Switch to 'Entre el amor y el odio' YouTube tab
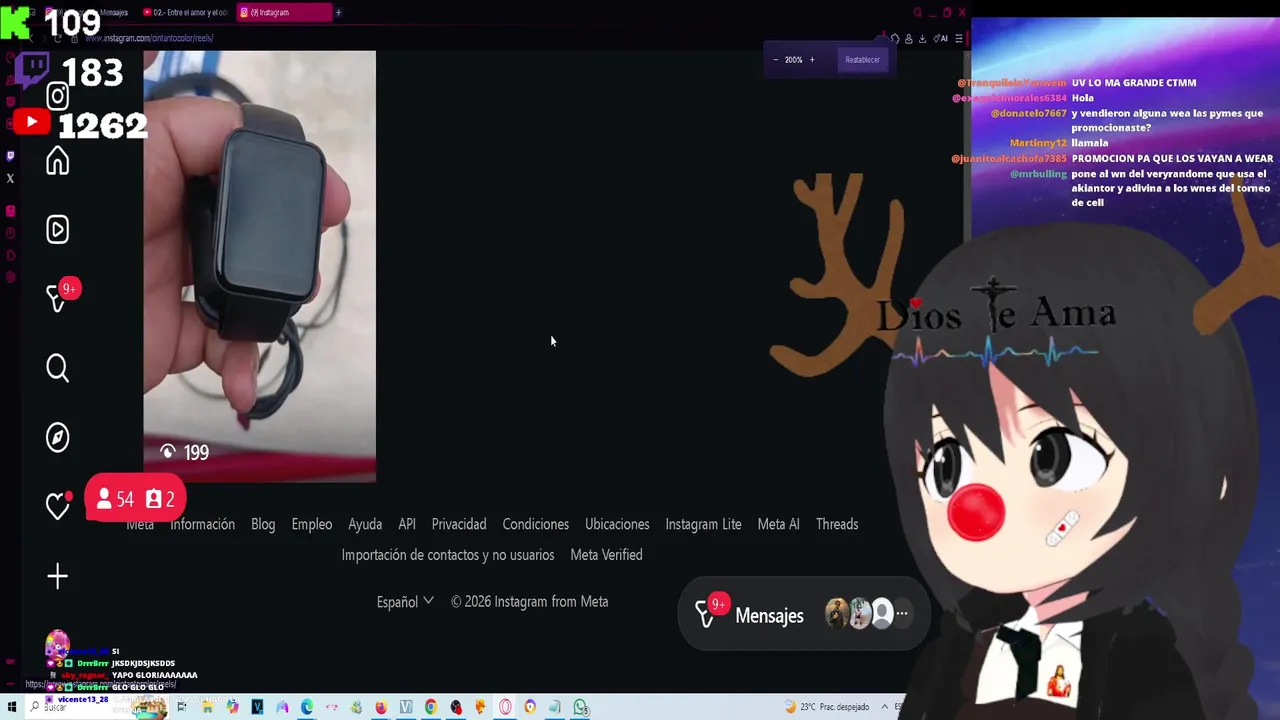This screenshot has height=720, width=1280. coord(188,12)
